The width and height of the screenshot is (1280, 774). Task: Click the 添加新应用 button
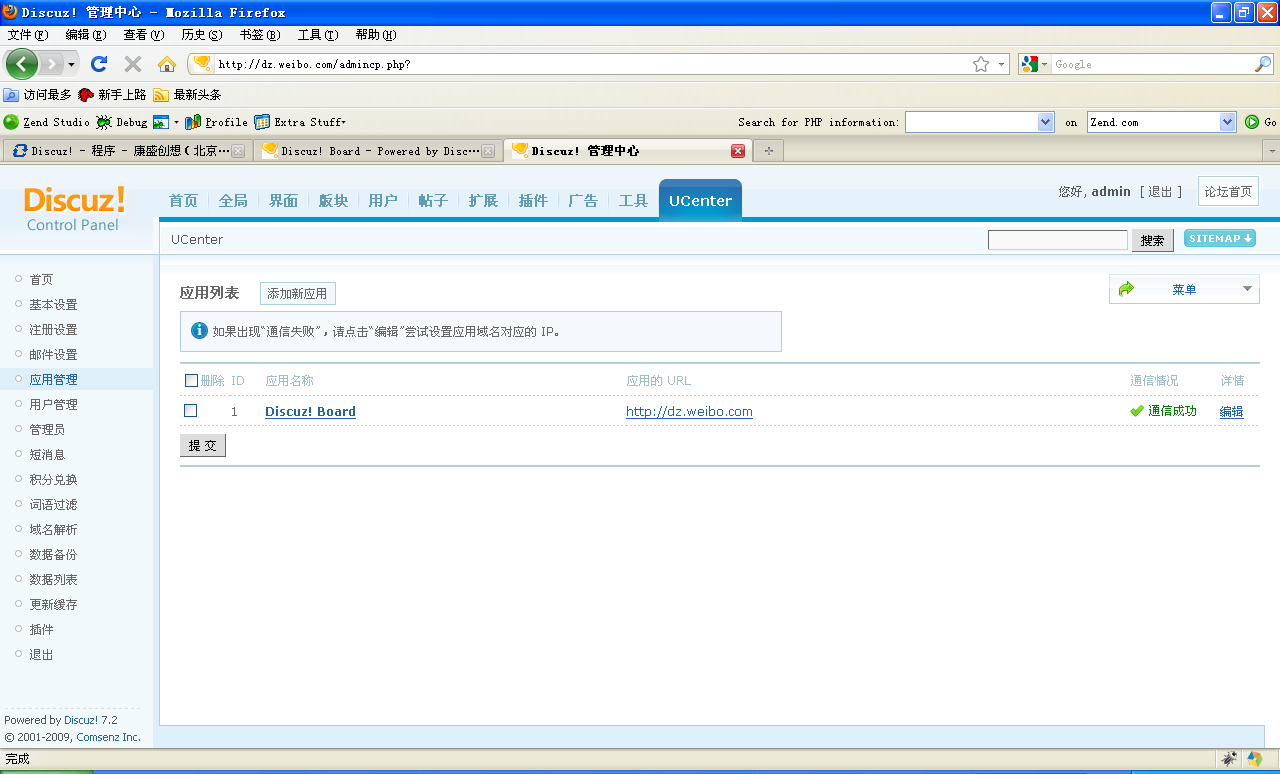coord(297,294)
